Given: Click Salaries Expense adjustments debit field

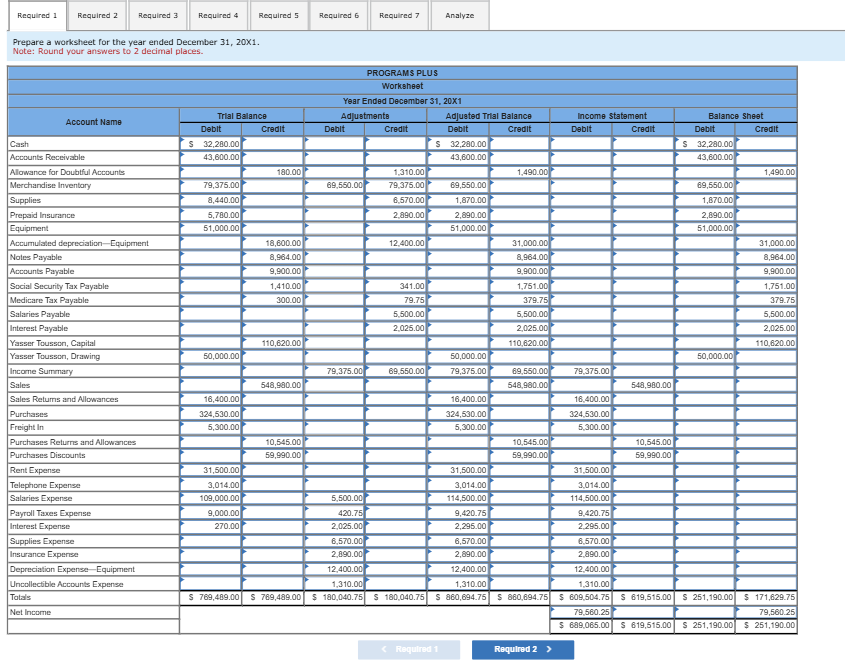Looking at the screenshot, I should tap(335, 498).
